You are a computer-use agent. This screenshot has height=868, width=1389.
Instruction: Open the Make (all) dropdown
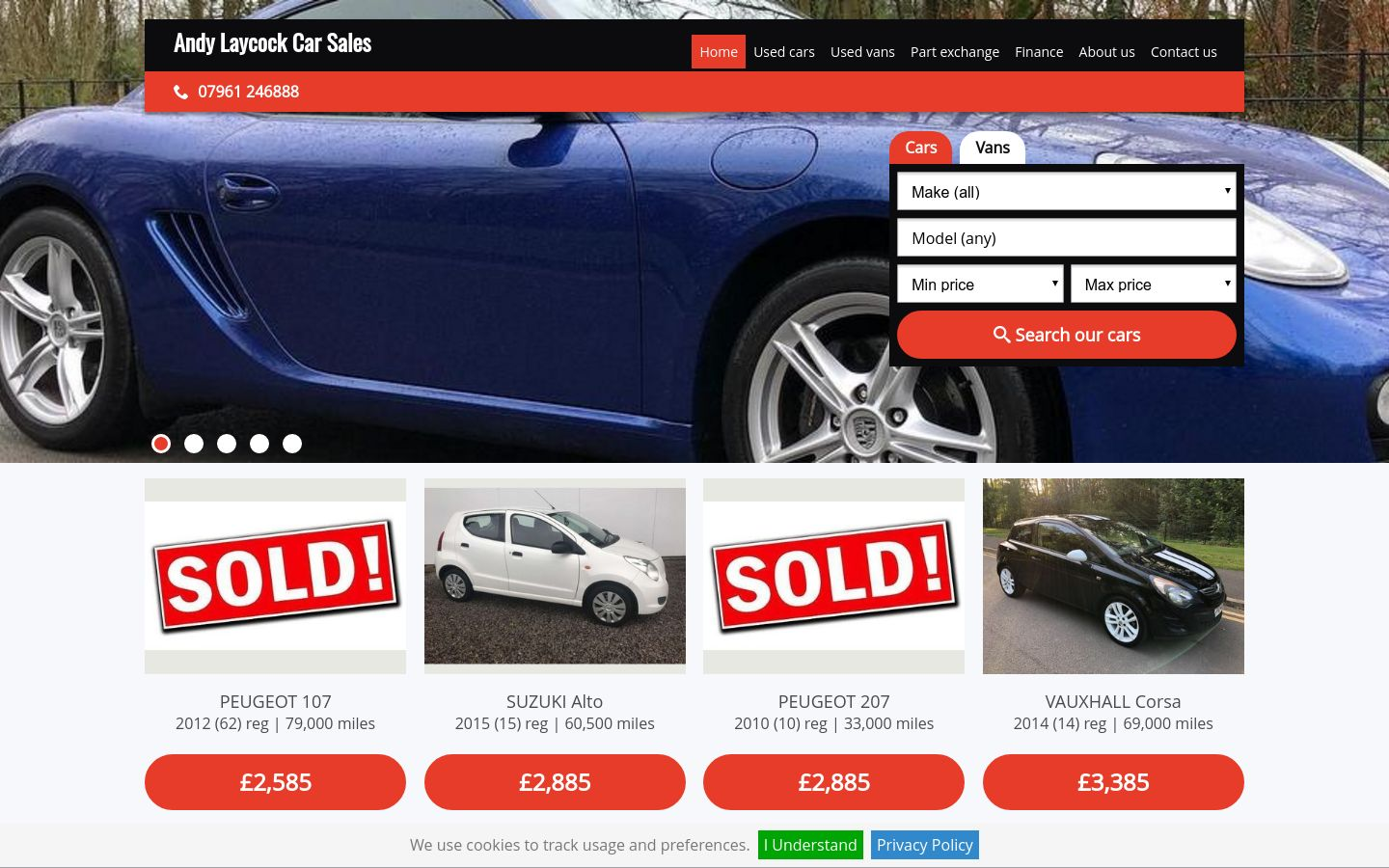(x=1067, y=191)
